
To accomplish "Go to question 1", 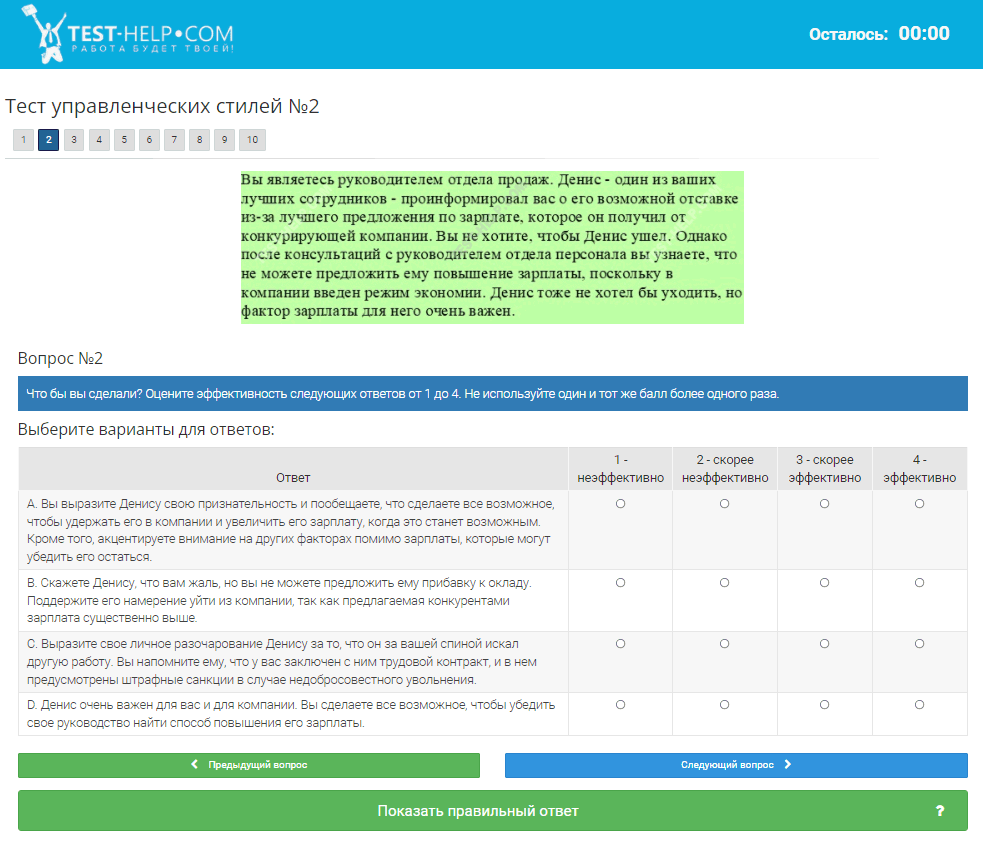I will [x=23, y=140].
